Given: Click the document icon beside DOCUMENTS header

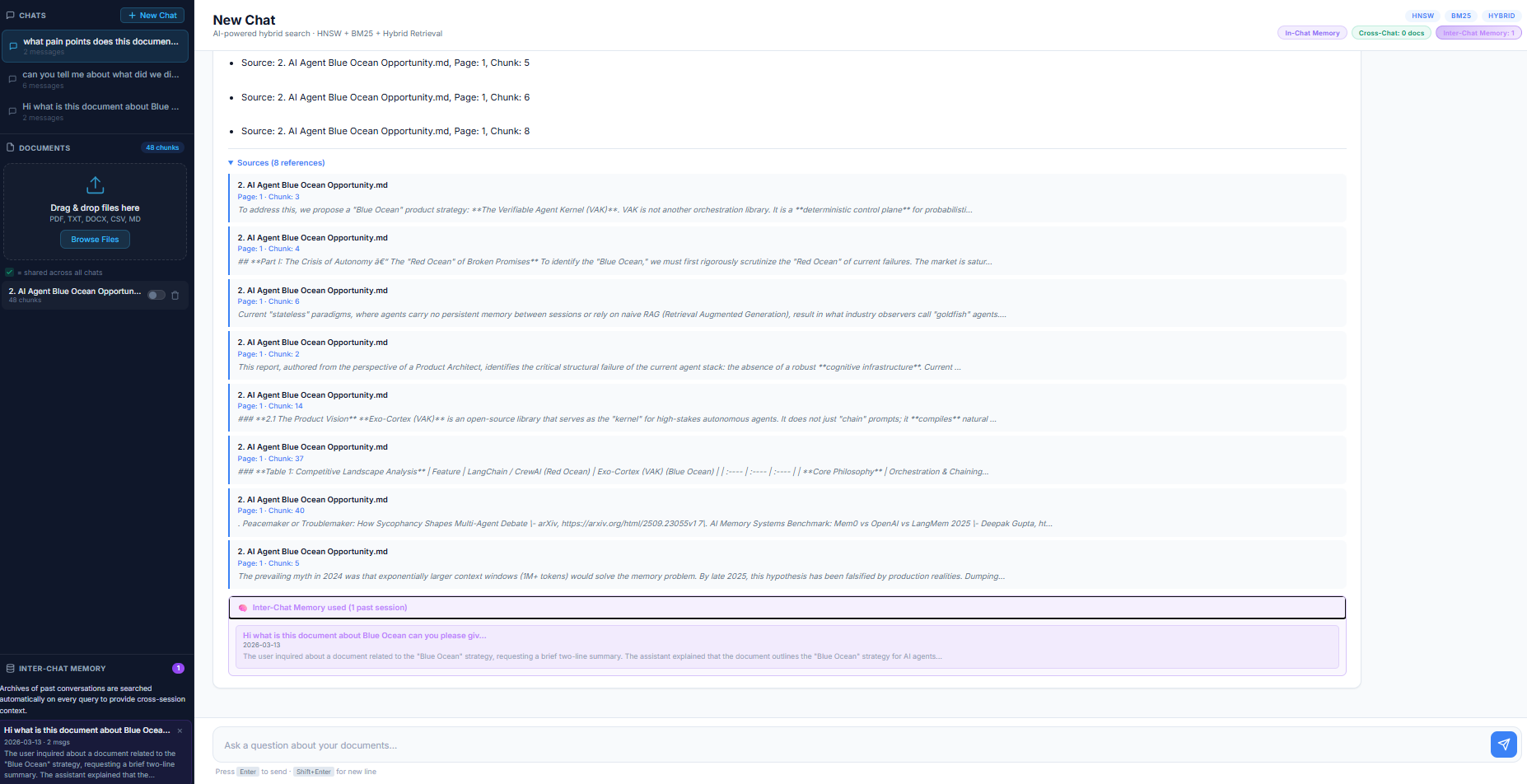Looking at the screenshot, I should point(10,147).
